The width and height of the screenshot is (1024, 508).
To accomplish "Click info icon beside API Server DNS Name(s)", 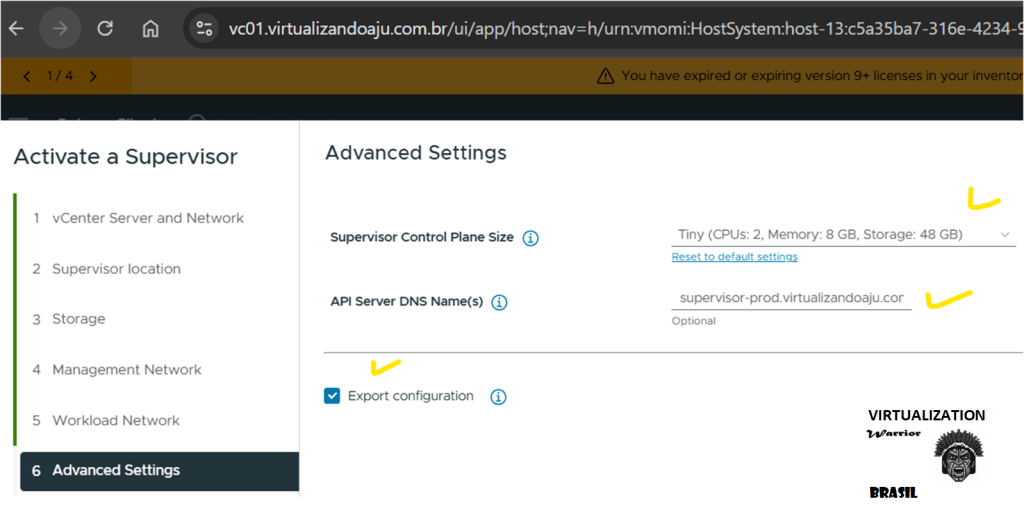I will 499,302.
